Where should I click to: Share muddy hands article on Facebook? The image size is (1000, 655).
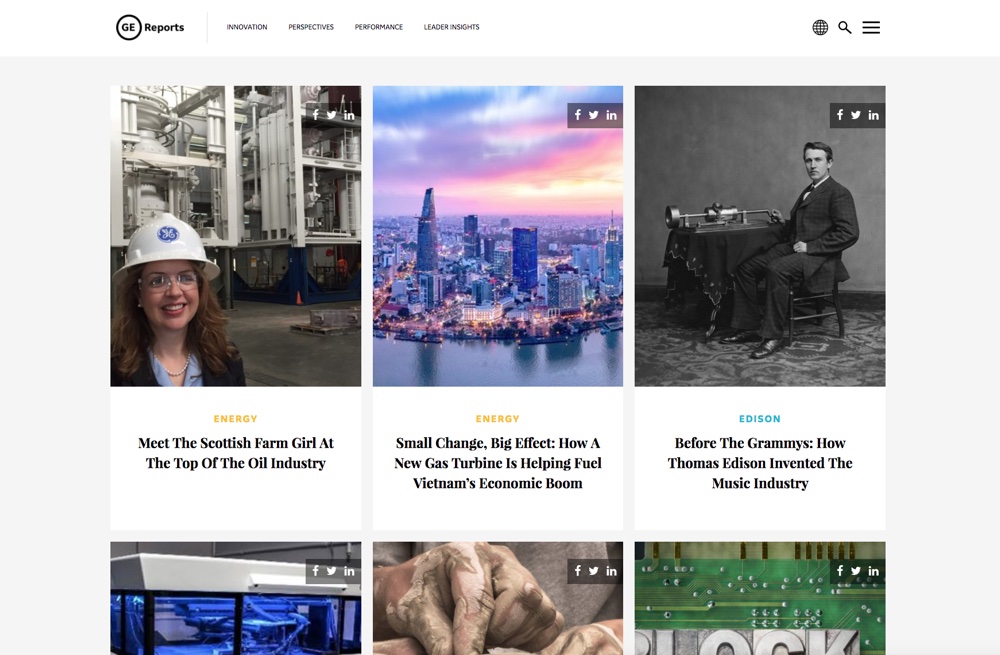point(578,571)
